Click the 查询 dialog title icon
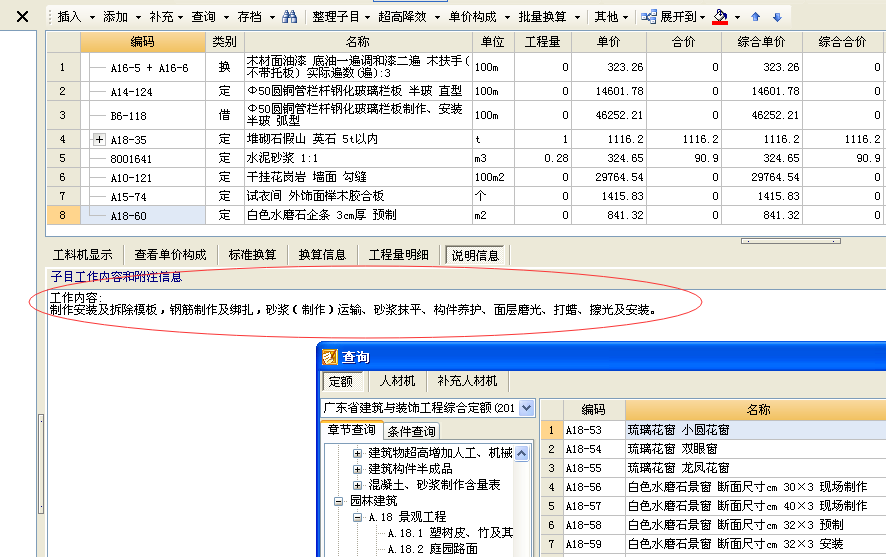 pyautogui.click(x=329, y=357)
